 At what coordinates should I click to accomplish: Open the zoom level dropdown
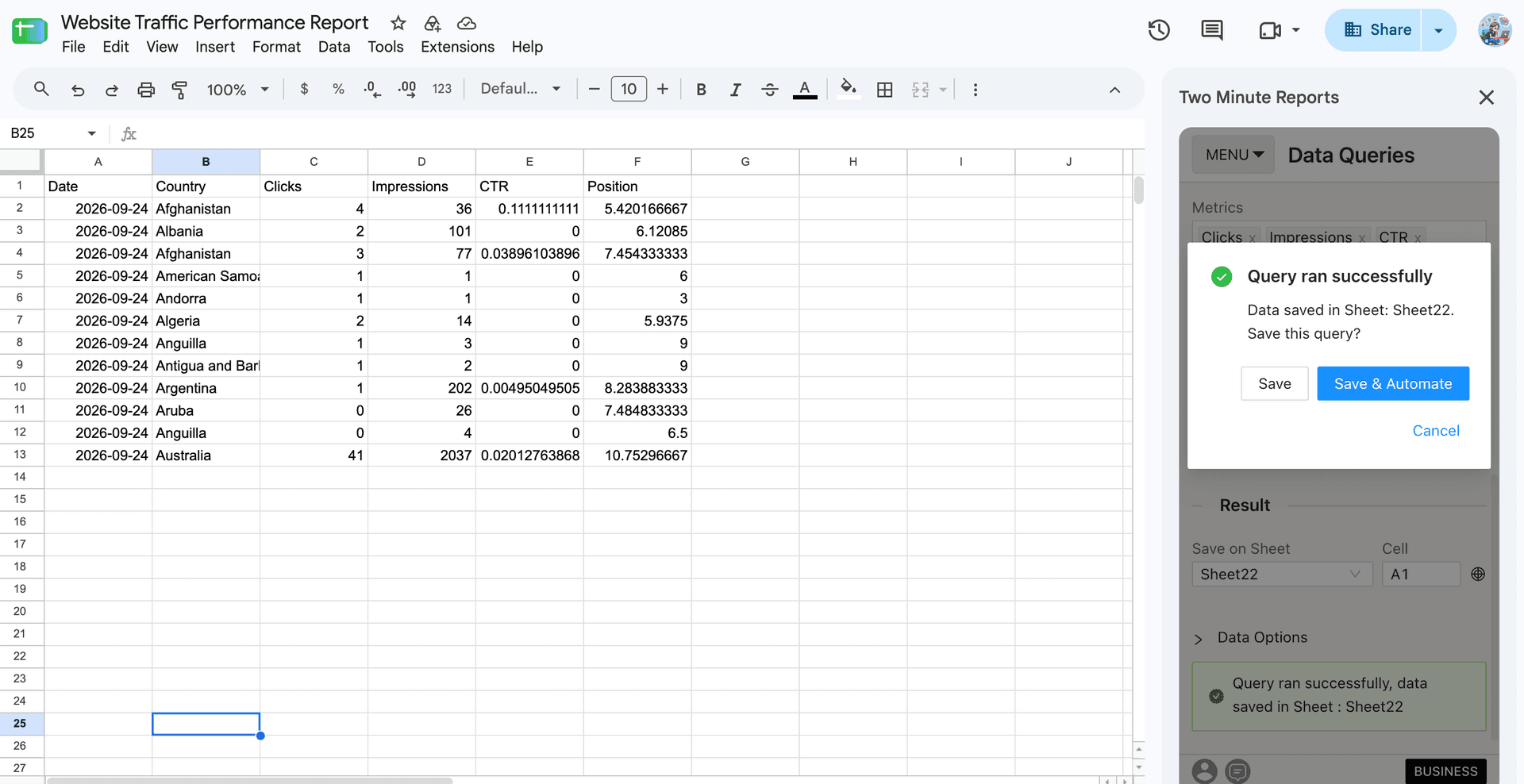pyautogui.click(x=238, y=90)
